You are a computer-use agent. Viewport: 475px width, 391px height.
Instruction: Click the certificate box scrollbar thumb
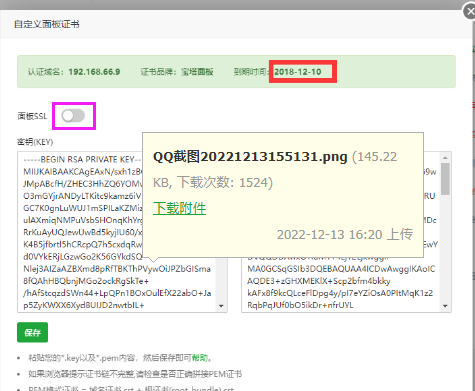445,179
